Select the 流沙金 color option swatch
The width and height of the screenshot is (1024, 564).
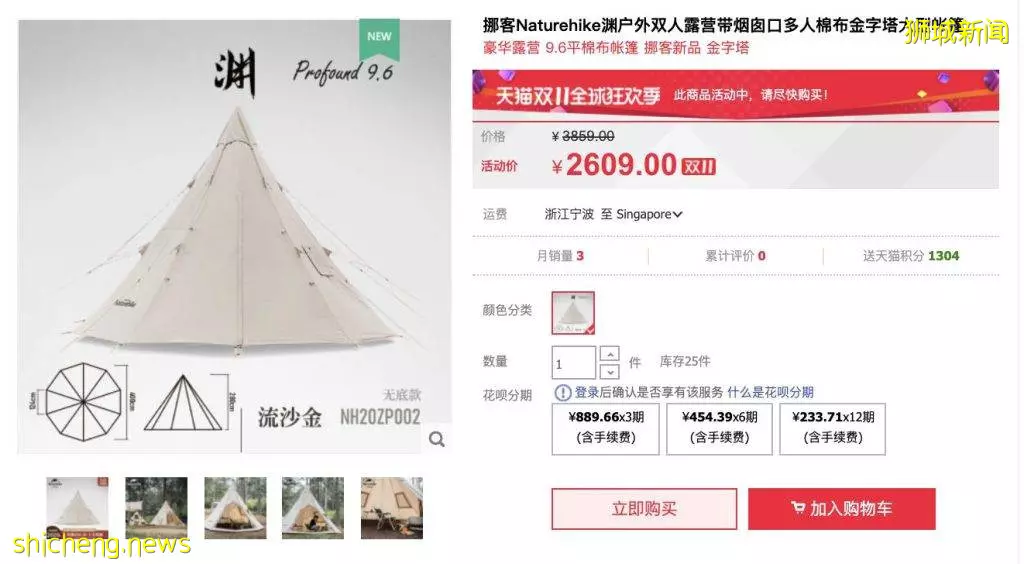coord(573,313)
